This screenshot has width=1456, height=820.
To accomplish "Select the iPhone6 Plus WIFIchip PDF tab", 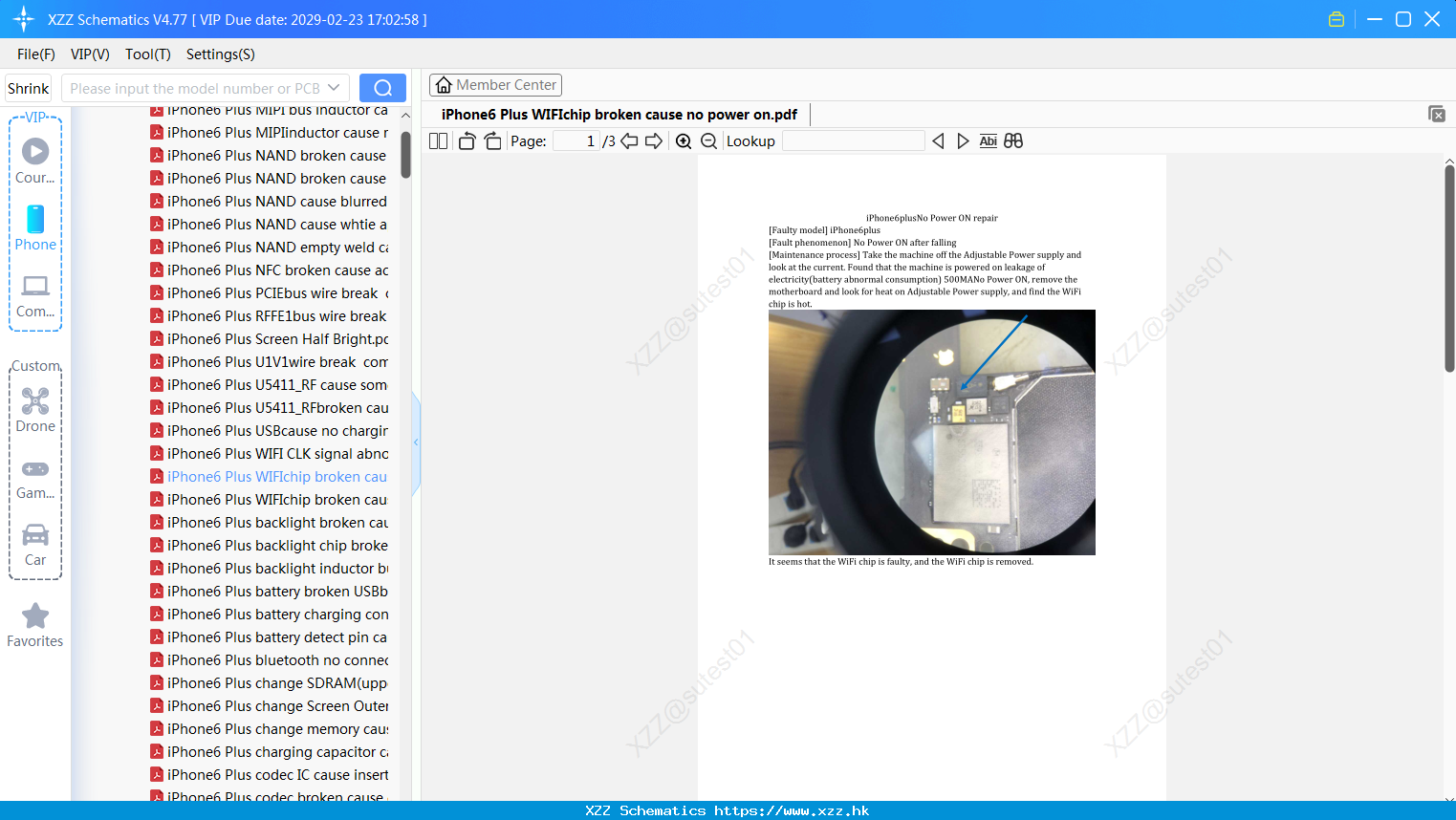I will click(619, 115).
